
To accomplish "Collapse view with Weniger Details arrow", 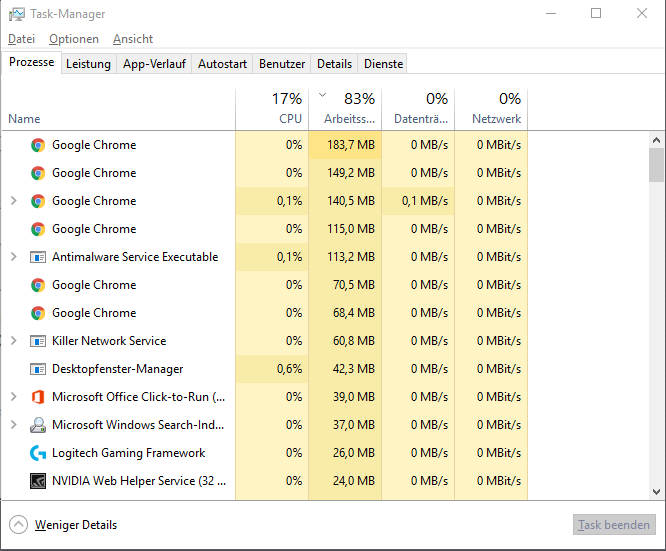I will pyautogui.click(x=18, y=525).
